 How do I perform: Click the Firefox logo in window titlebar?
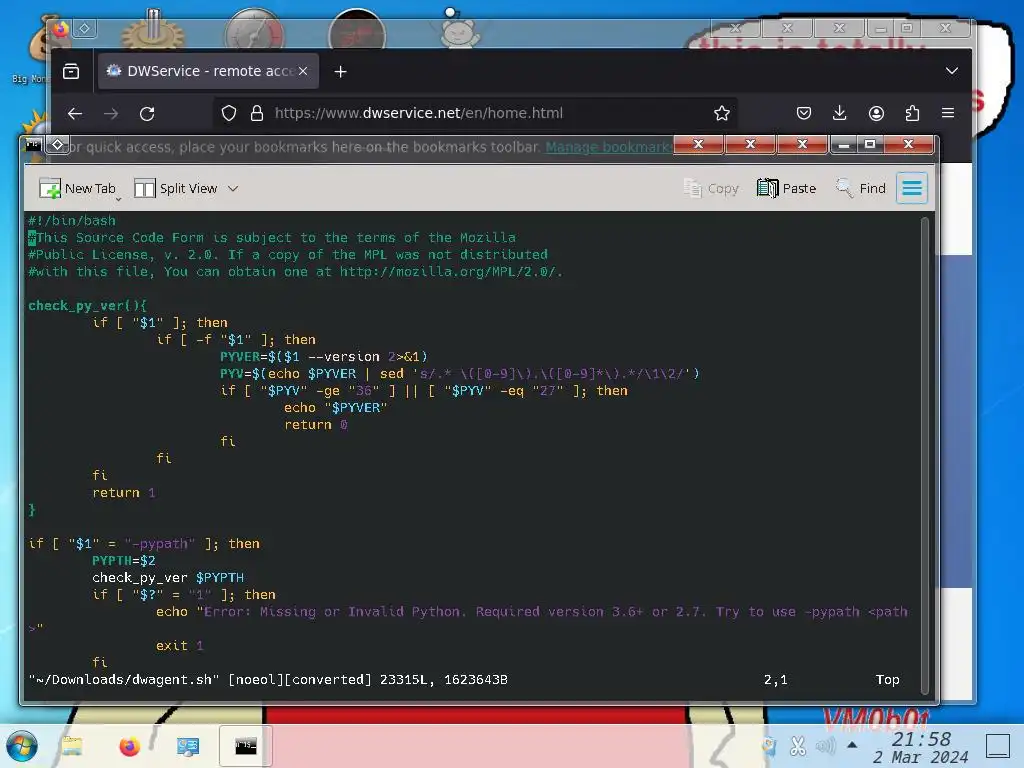[61, 29]
